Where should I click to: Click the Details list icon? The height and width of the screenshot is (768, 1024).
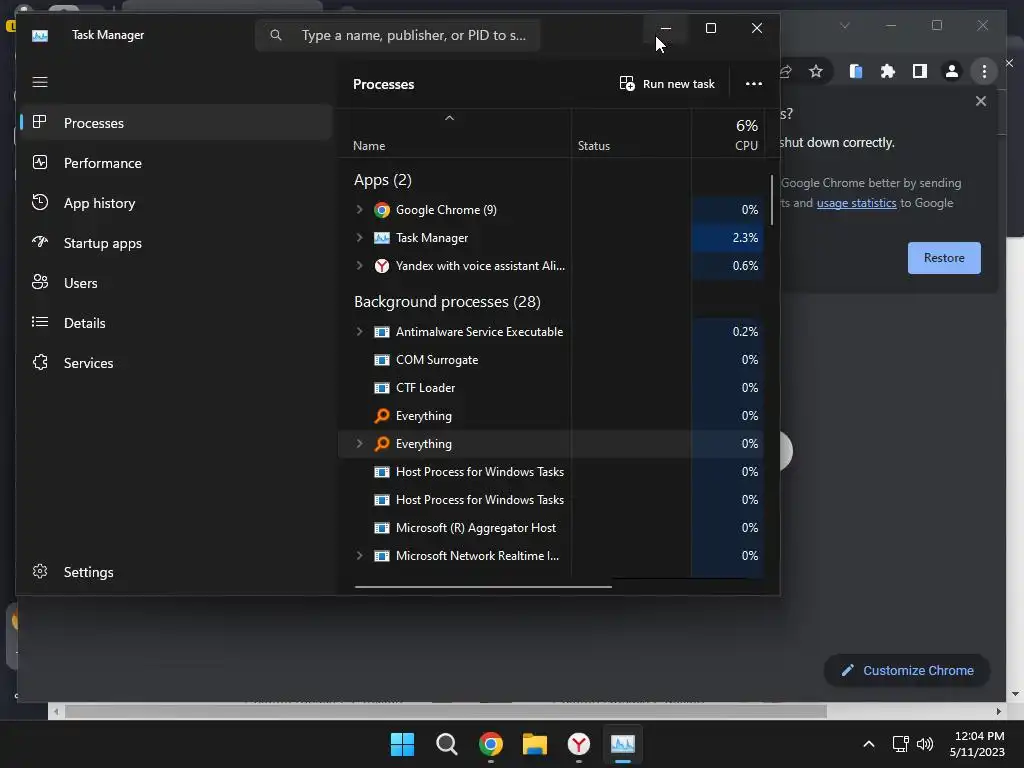[x=40, y=322]
